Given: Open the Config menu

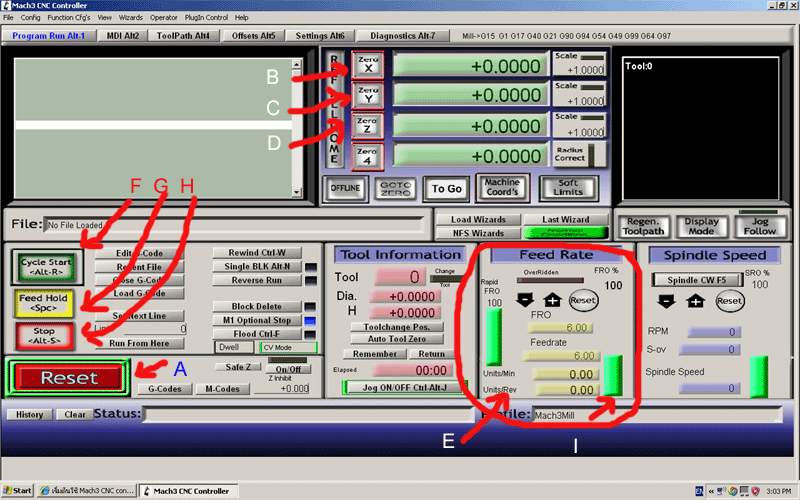Looking at the screenshot, I should pos(30,17).
